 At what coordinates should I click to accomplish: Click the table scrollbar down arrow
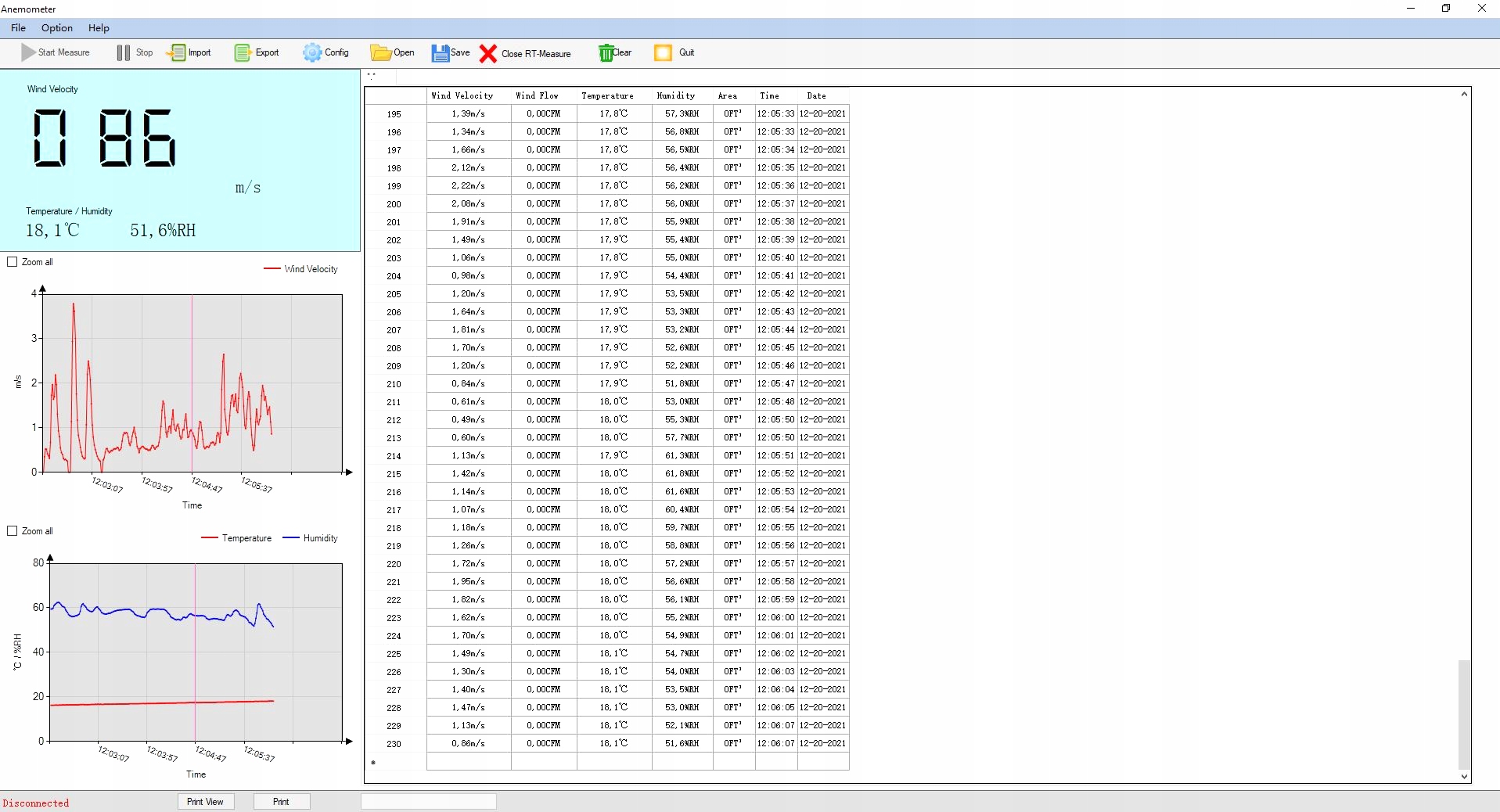(1464, 776)
